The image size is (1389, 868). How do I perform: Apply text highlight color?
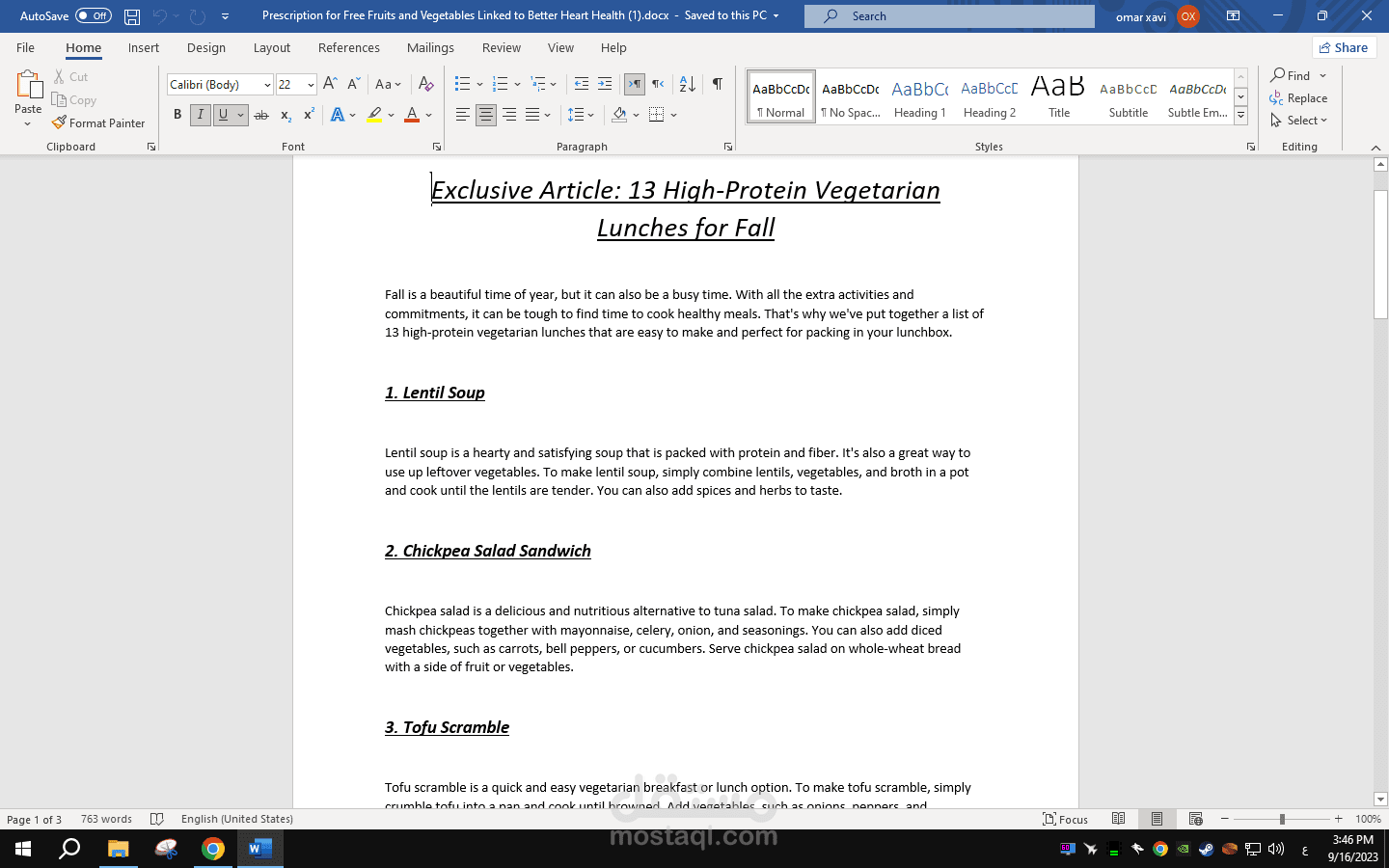pyautogui.click(x=374, y=115)
